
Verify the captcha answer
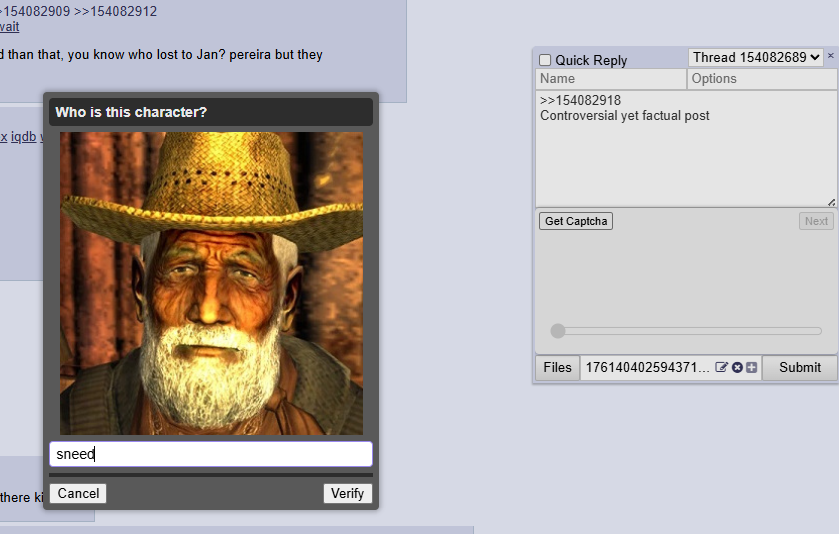point(347,493)
